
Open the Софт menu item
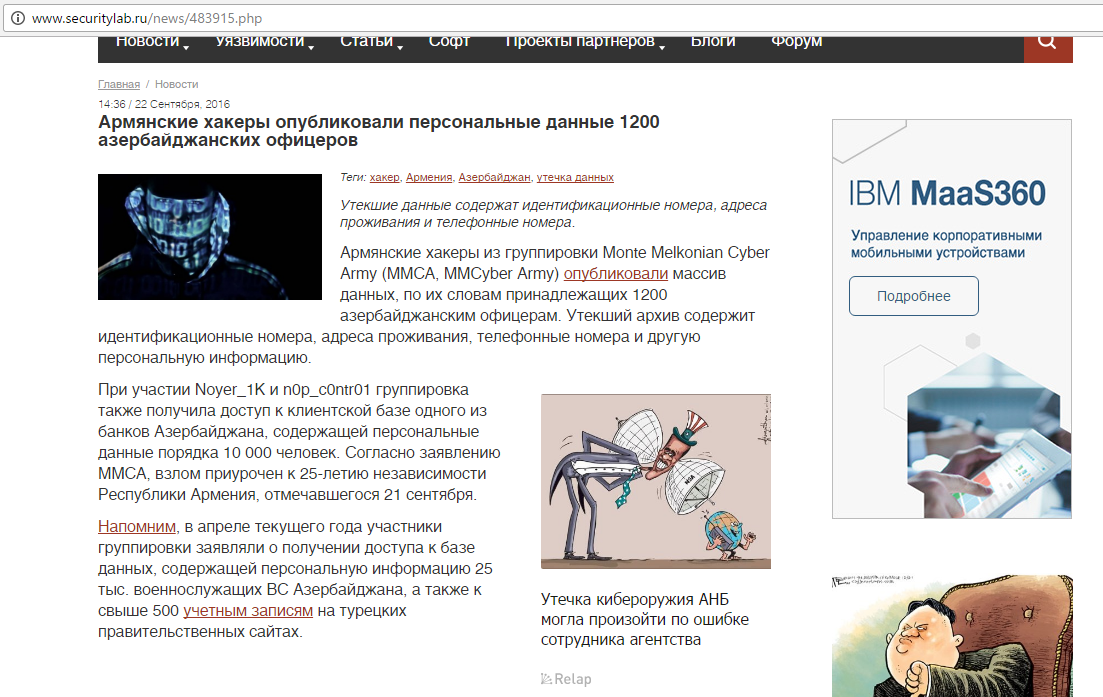coord(449,42)
